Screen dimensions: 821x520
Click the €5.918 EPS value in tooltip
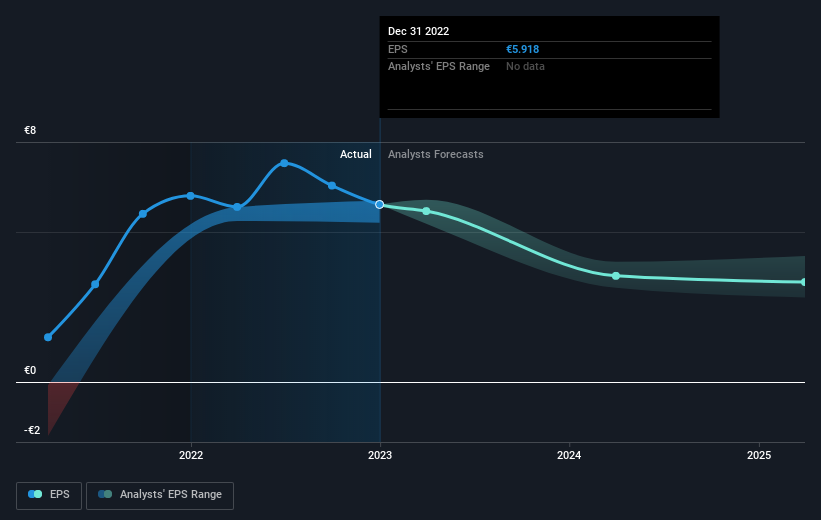pos(523,49)
